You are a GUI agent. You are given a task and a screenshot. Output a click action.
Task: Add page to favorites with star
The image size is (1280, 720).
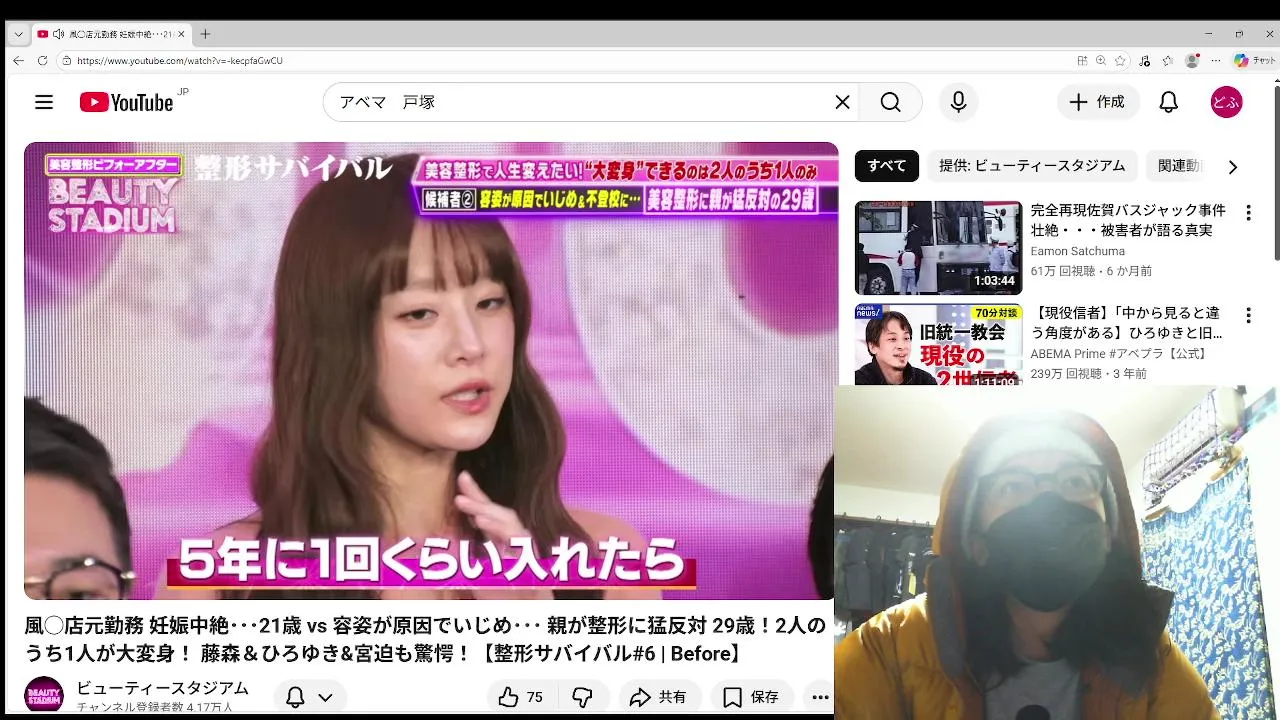(x=1120, y=61)
